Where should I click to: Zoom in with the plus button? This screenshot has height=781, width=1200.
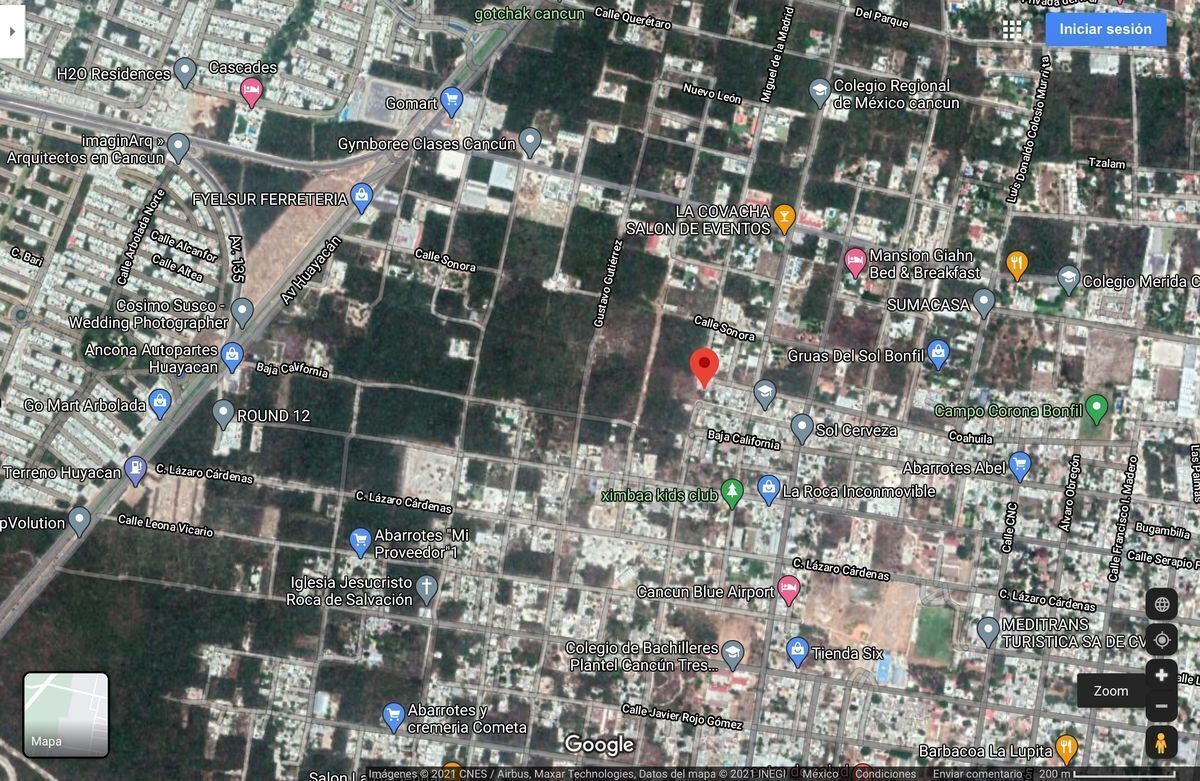point(1161,675)
